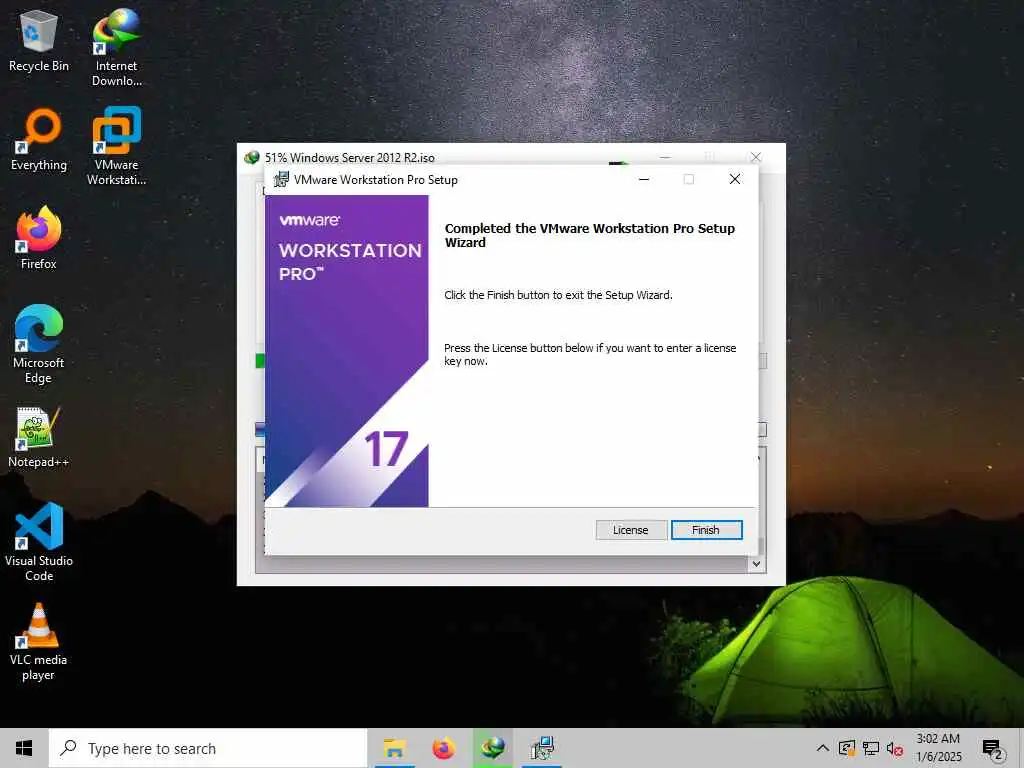Click scroll down arrow in download window
1024x768 pixels.
point(756,564)
